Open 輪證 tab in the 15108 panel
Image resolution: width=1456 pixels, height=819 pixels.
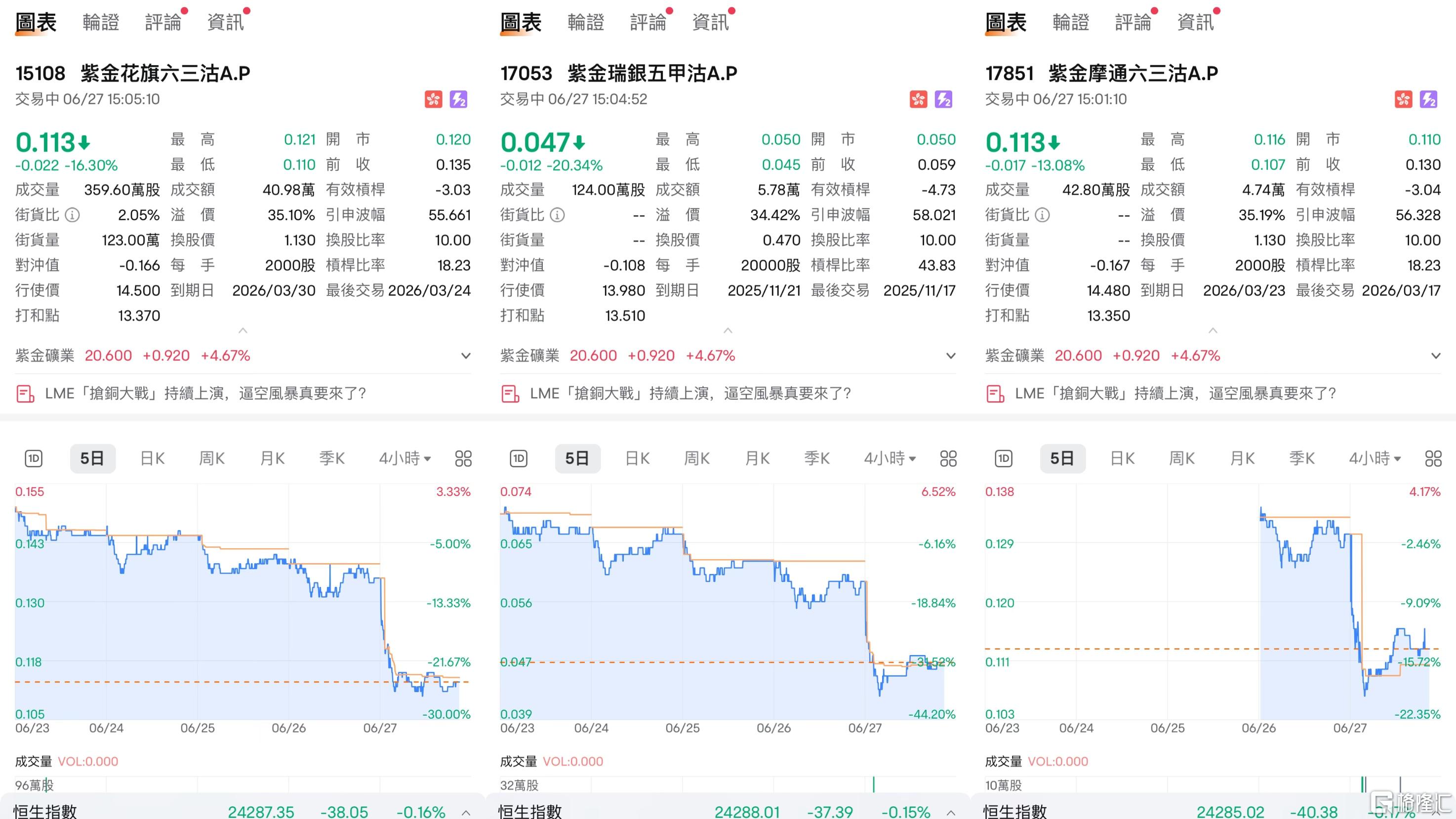point(101,23)
